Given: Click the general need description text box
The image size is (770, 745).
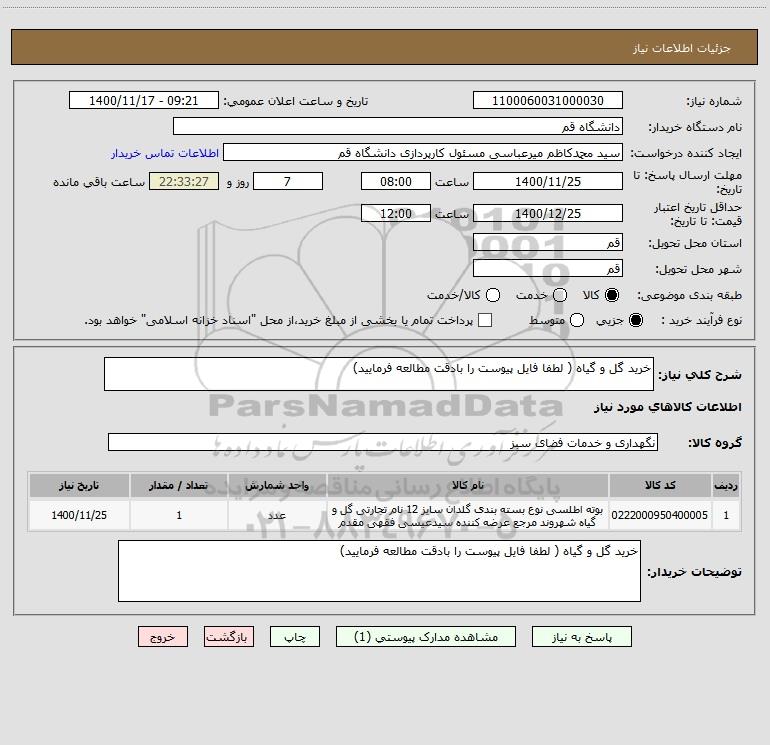Looking at the screenshot, I should pos(379,374).
